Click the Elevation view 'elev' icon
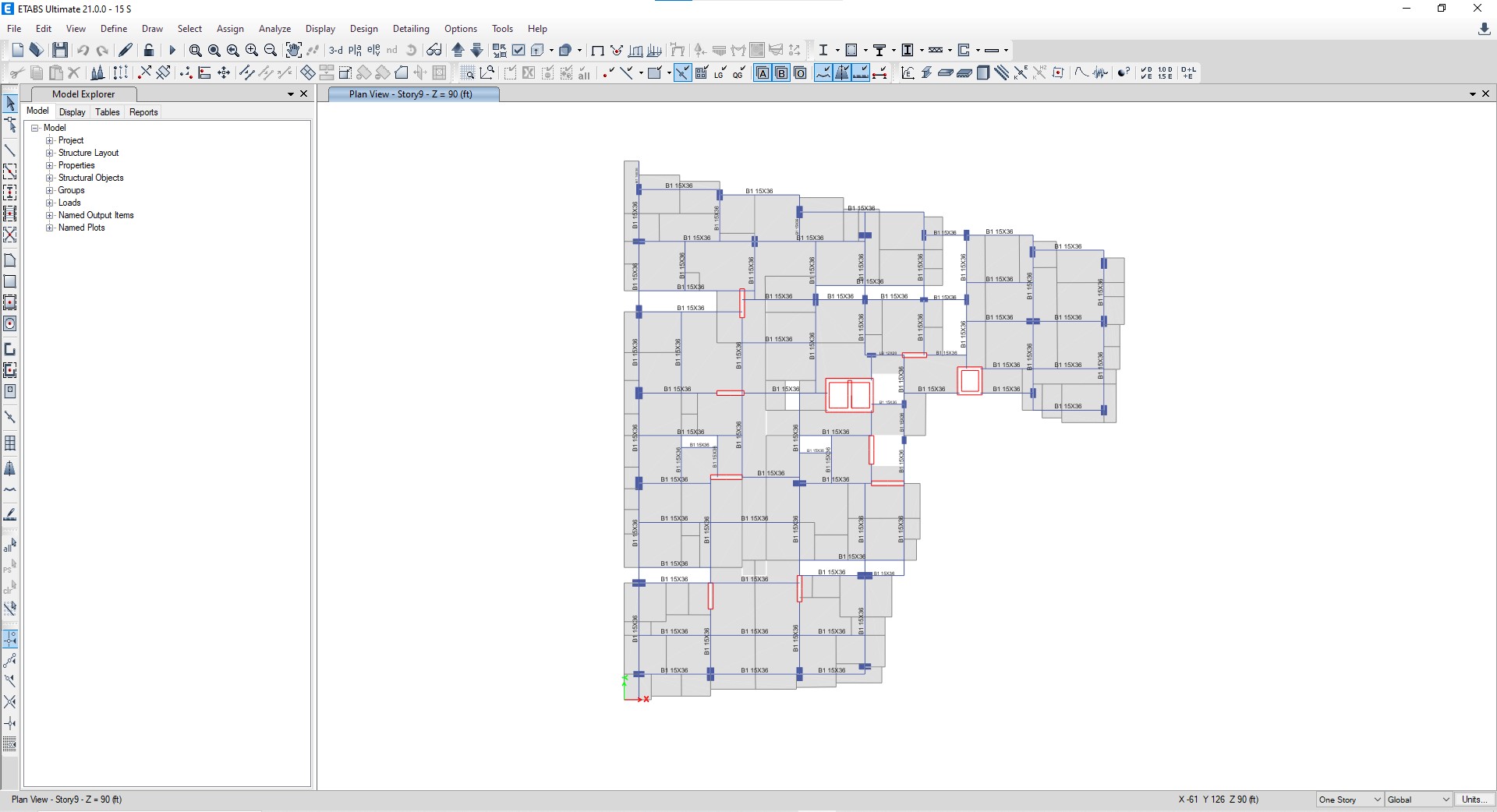1497x812 pixels. 373,50
